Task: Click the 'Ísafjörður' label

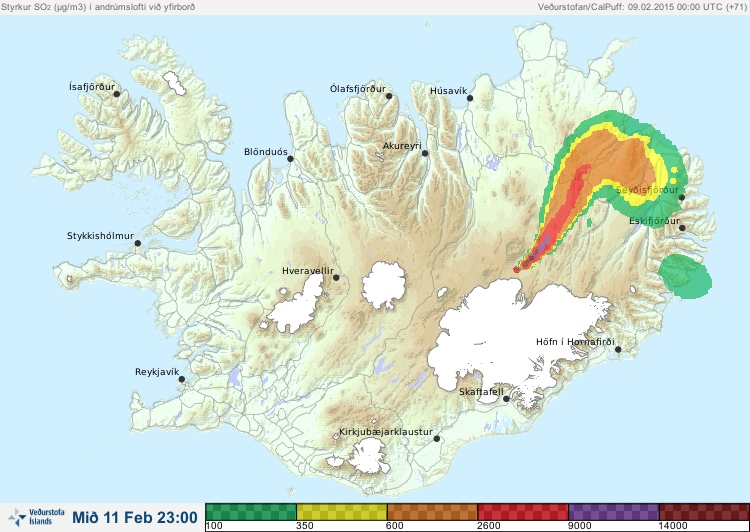Action: pyautogui.click(x=92, y=87)
